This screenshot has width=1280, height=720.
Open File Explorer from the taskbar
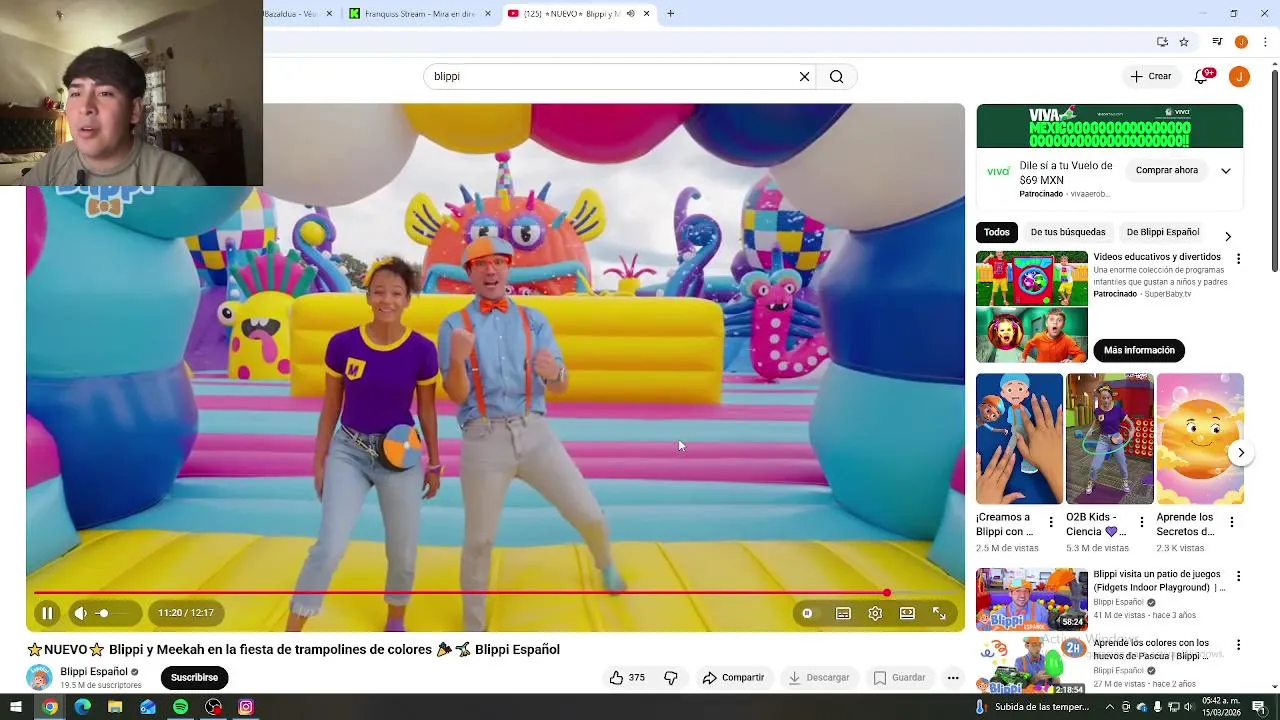(x=115, y=707)
